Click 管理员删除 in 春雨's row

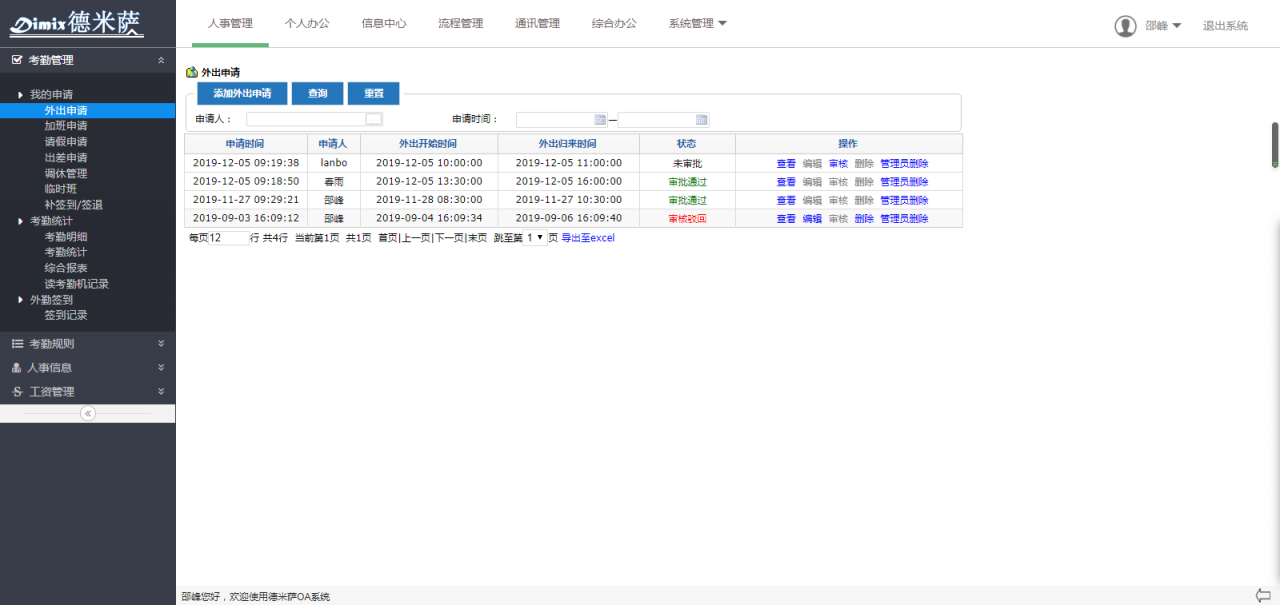point(904,182)
